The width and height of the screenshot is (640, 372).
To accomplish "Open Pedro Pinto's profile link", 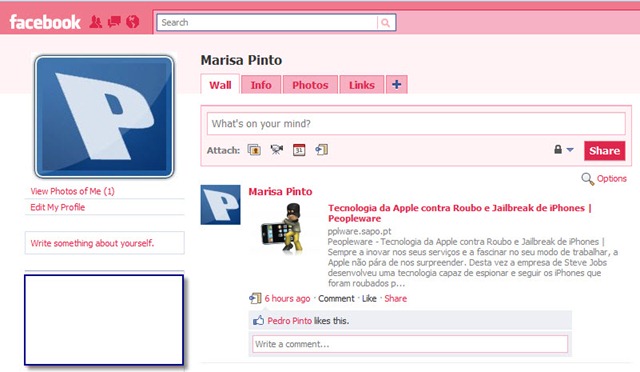I will coord(289,321).
